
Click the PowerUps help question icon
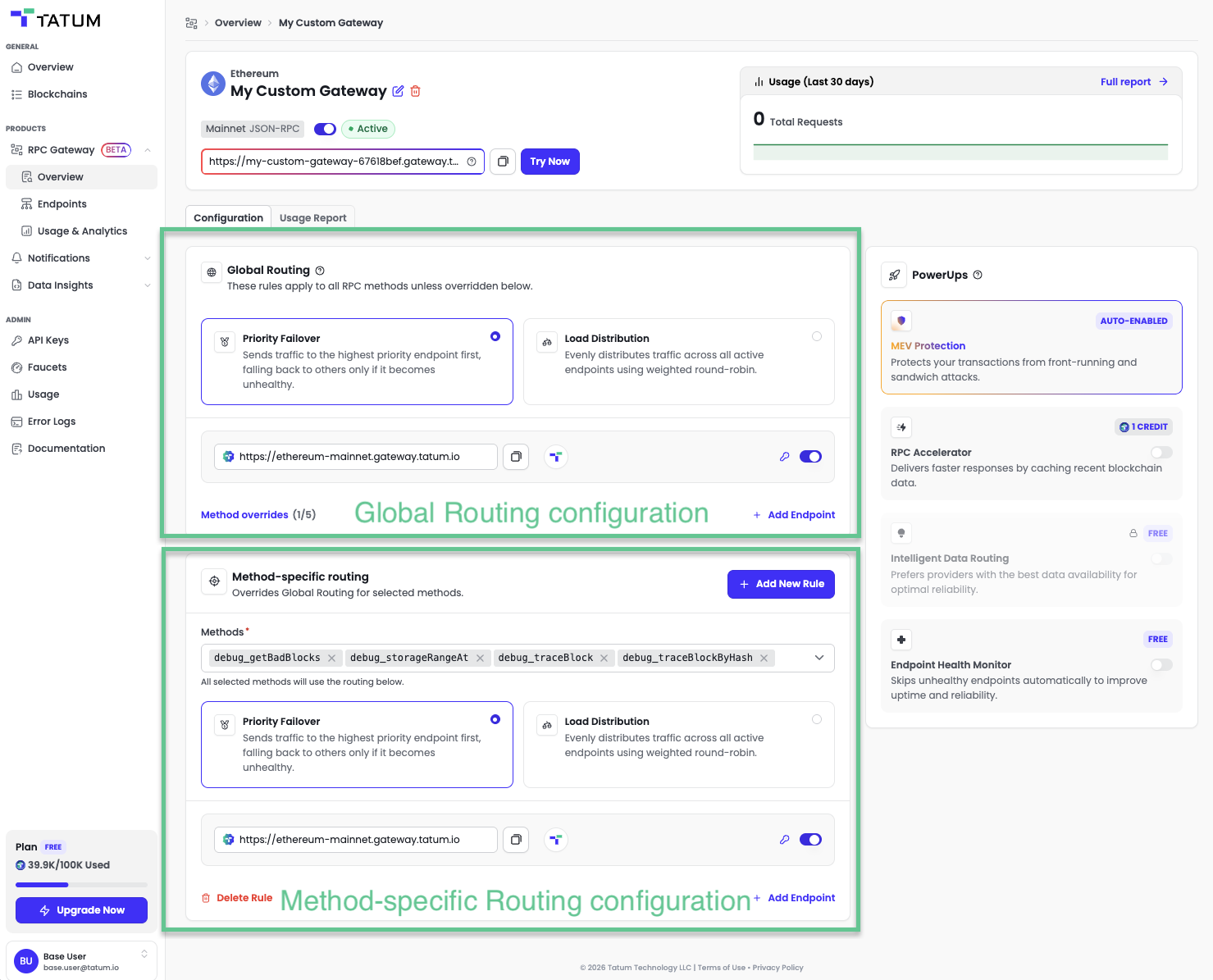[x=978, y=275]
